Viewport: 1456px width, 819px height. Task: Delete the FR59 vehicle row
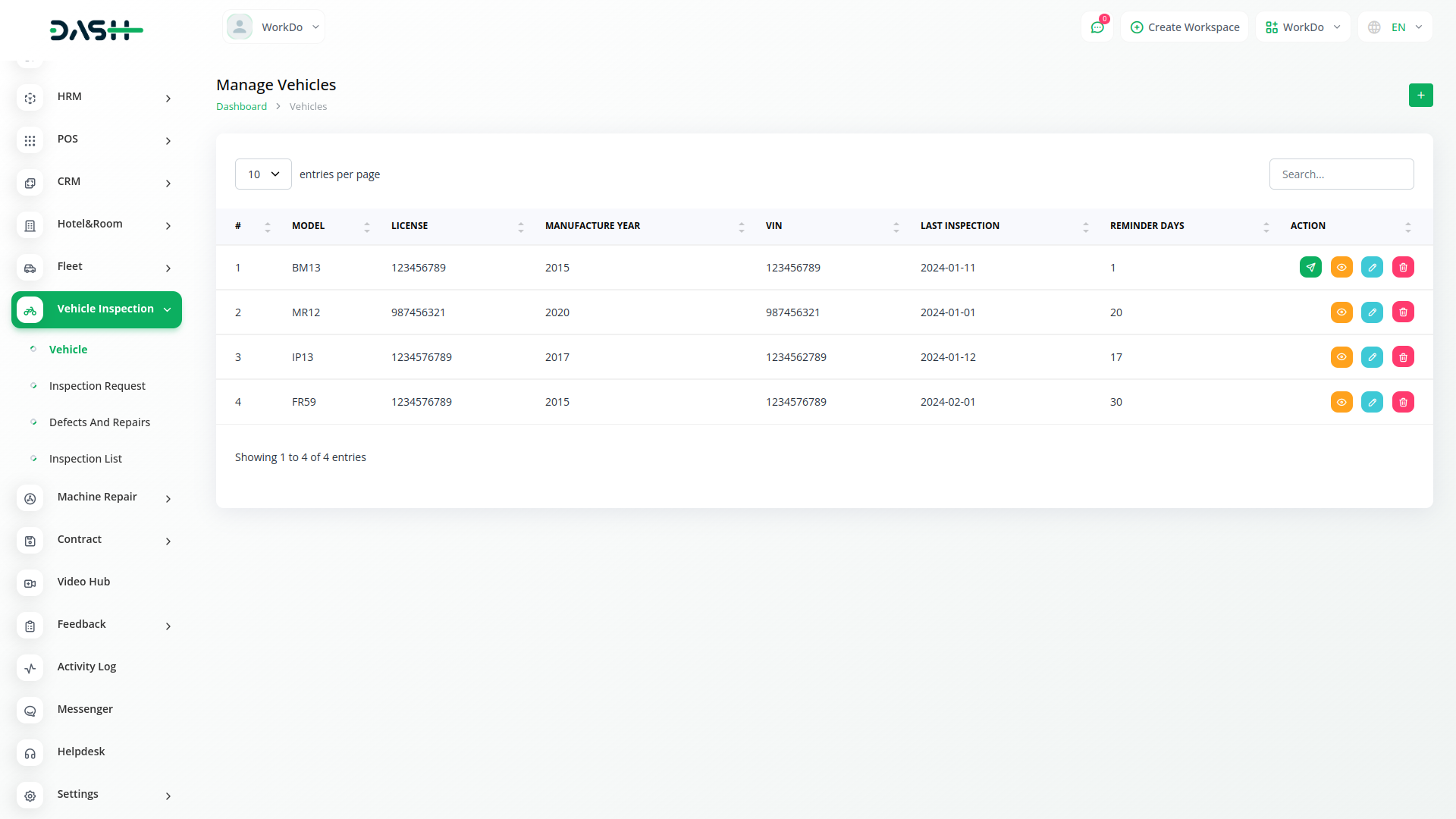pos(1403,402)
